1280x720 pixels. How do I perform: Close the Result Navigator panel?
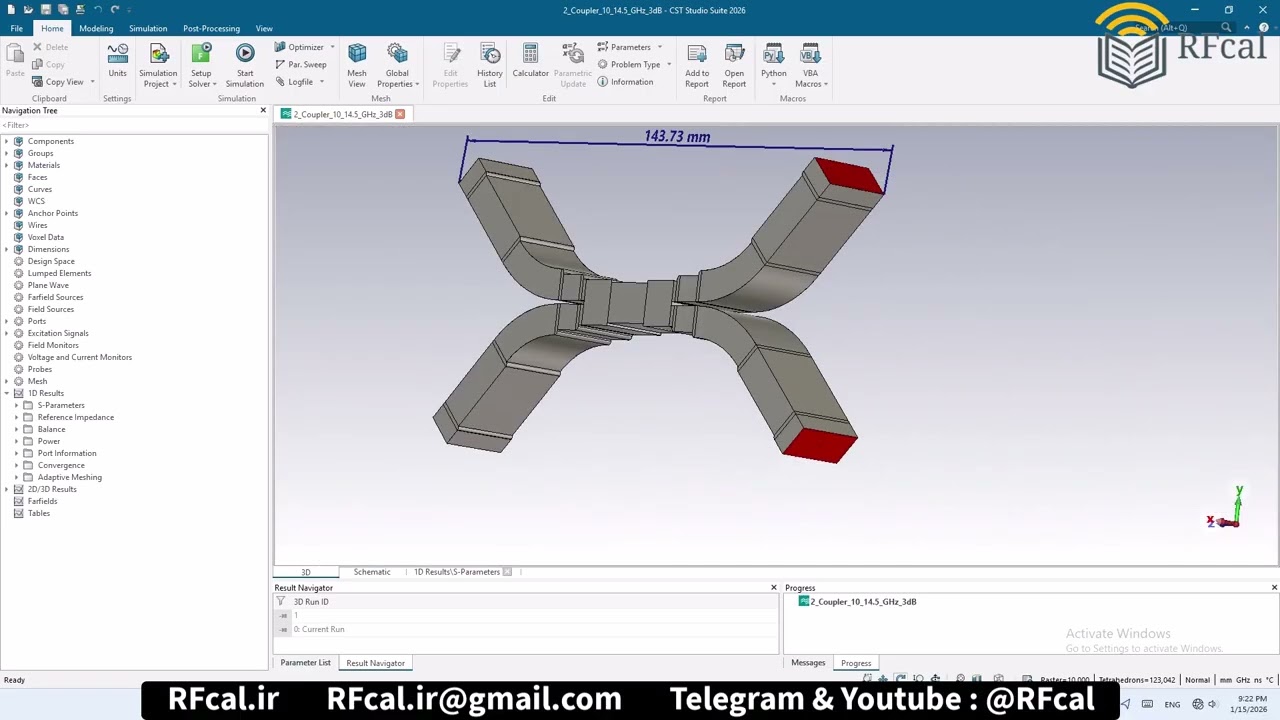[773, 588]
